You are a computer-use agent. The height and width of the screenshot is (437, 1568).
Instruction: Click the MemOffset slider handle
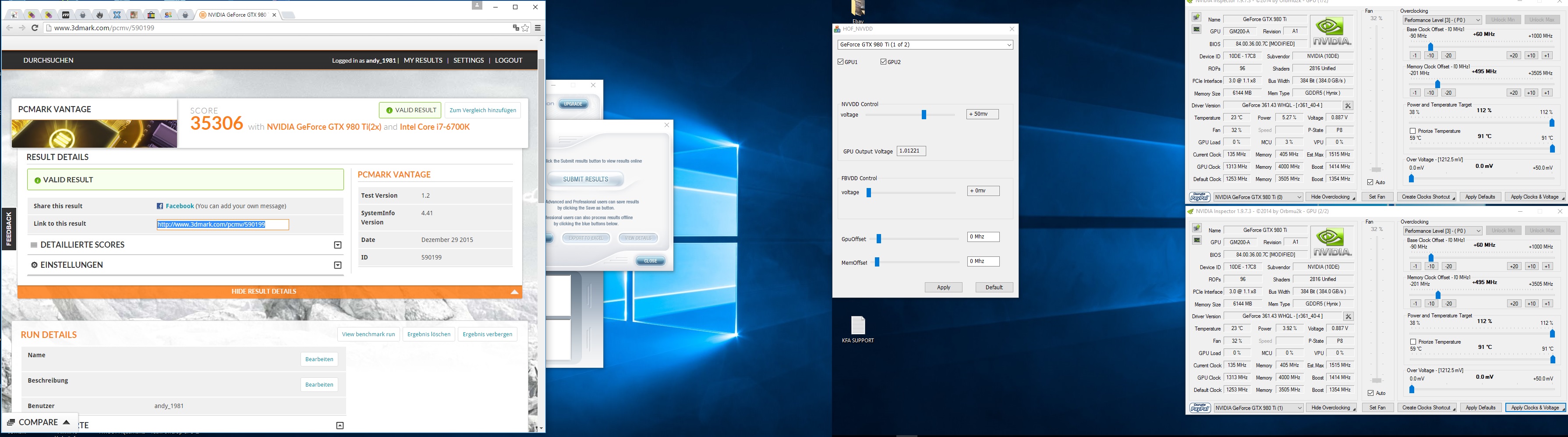point(877,262)
